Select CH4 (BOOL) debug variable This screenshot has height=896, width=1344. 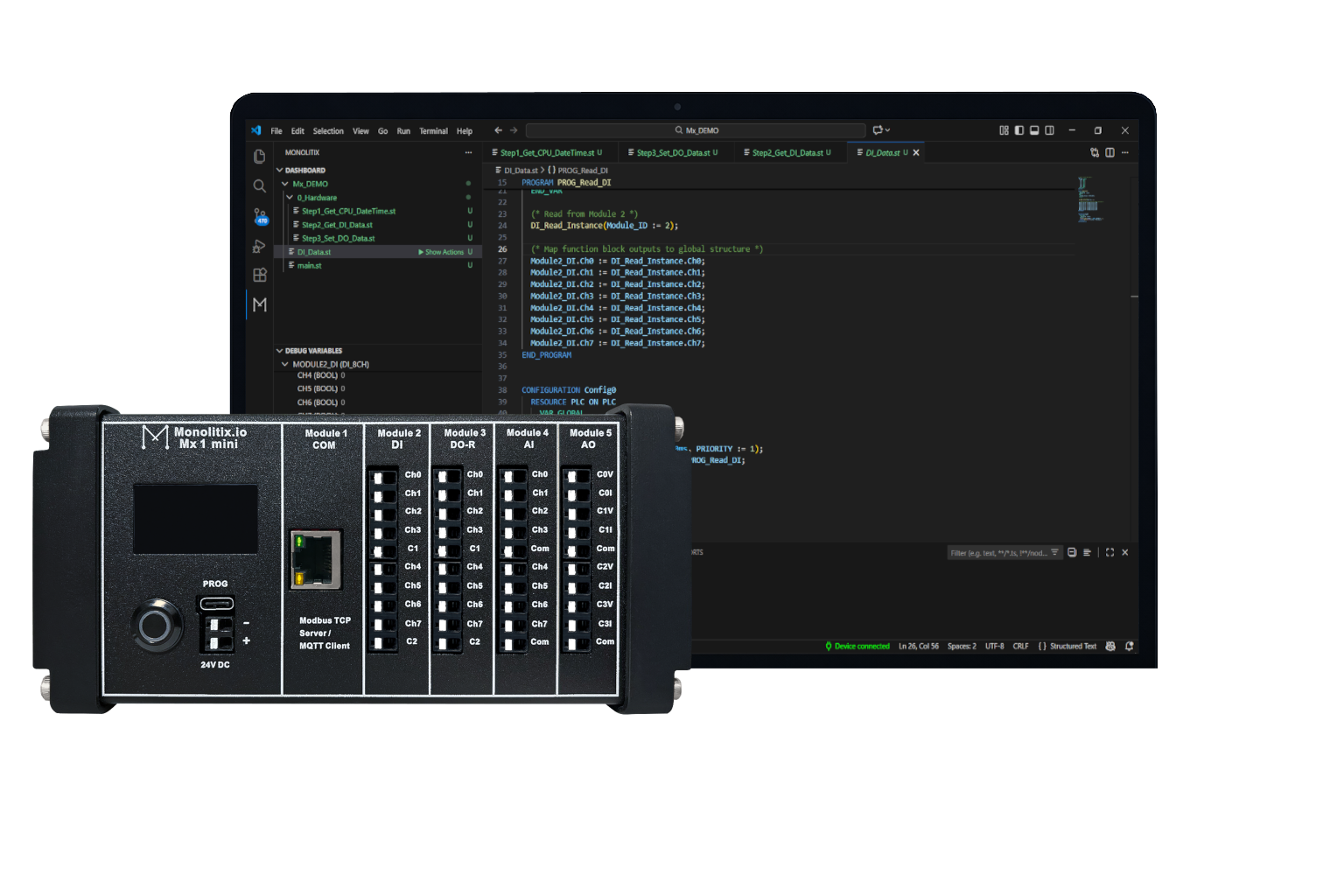[321, 375]
